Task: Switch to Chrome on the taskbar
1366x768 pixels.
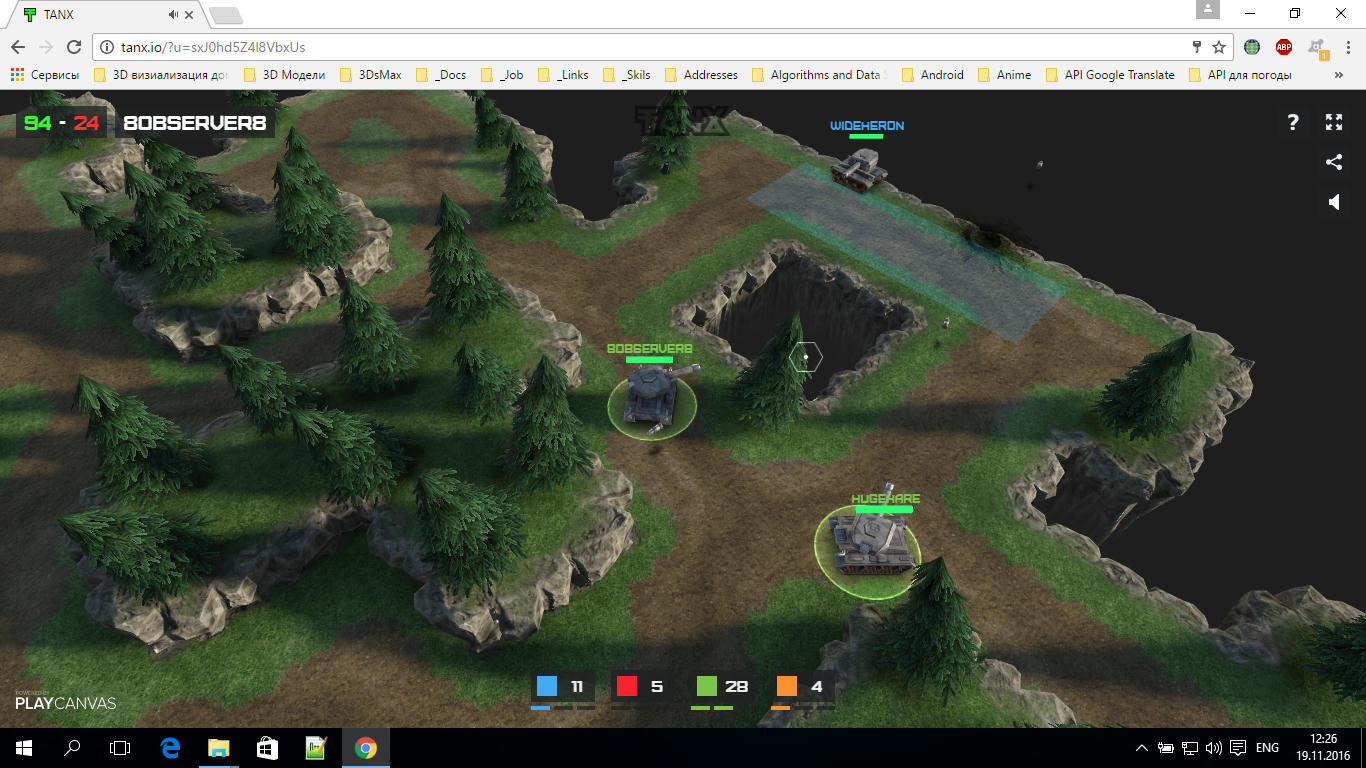Action: 365,748
